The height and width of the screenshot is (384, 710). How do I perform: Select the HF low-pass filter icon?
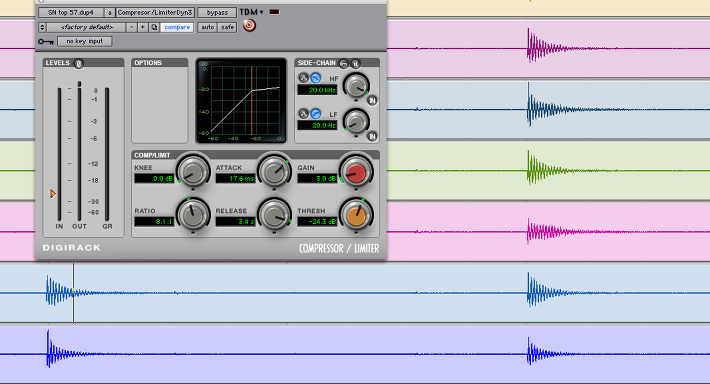point(316,78)
